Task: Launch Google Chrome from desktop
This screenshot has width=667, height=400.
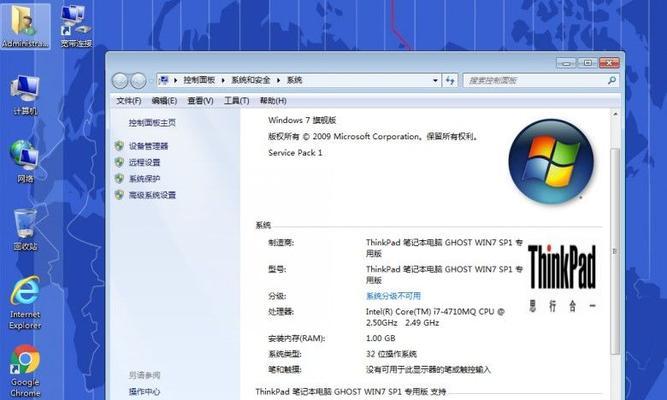Action: coord(25,371)
